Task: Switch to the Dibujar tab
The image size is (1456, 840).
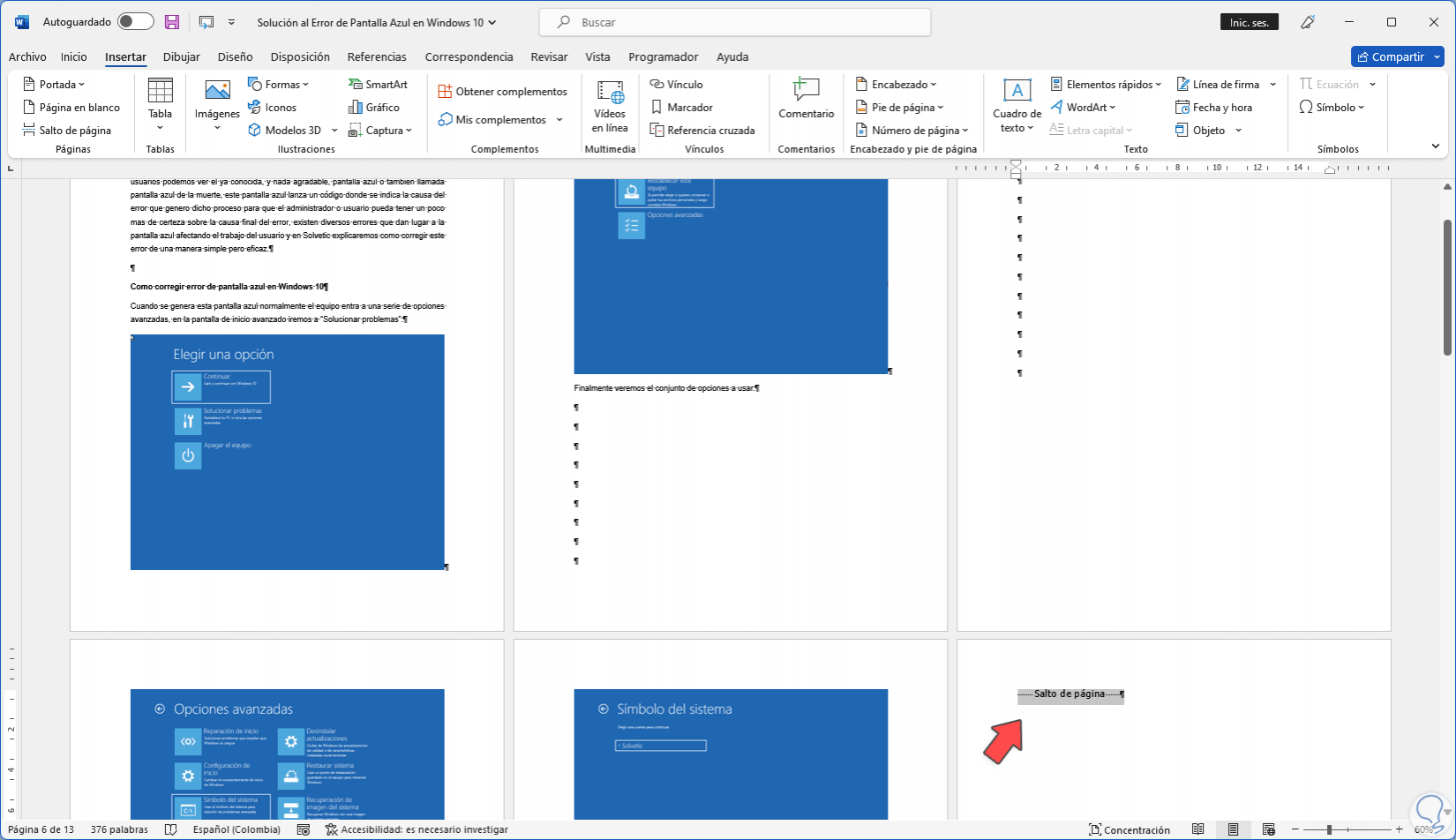Action: coord(182,56)
